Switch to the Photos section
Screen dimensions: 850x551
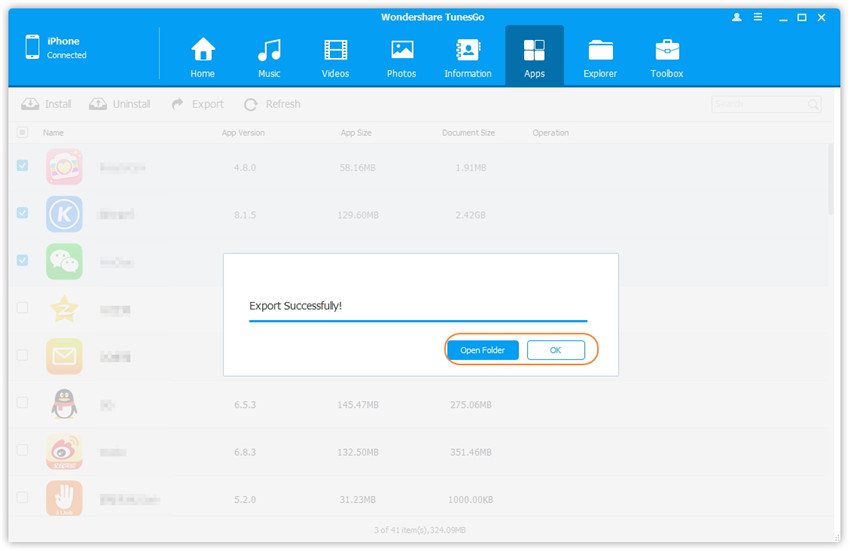(x=402, y=57)
